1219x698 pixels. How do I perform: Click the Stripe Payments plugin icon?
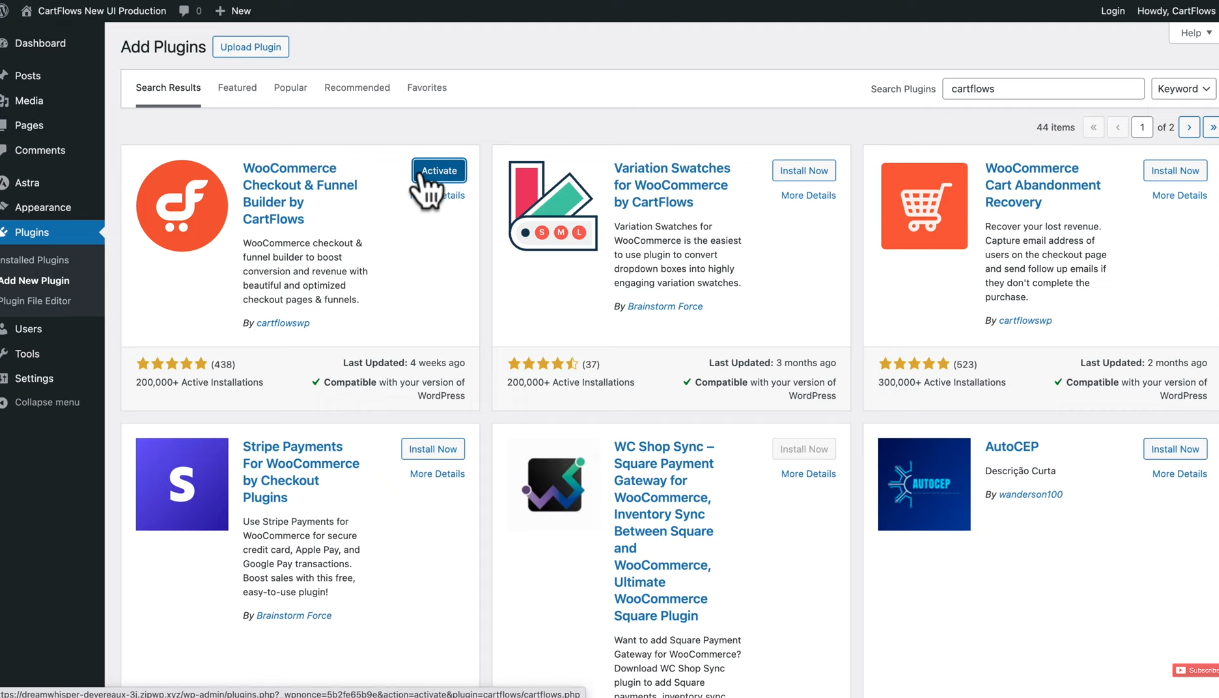pos(182,484)
